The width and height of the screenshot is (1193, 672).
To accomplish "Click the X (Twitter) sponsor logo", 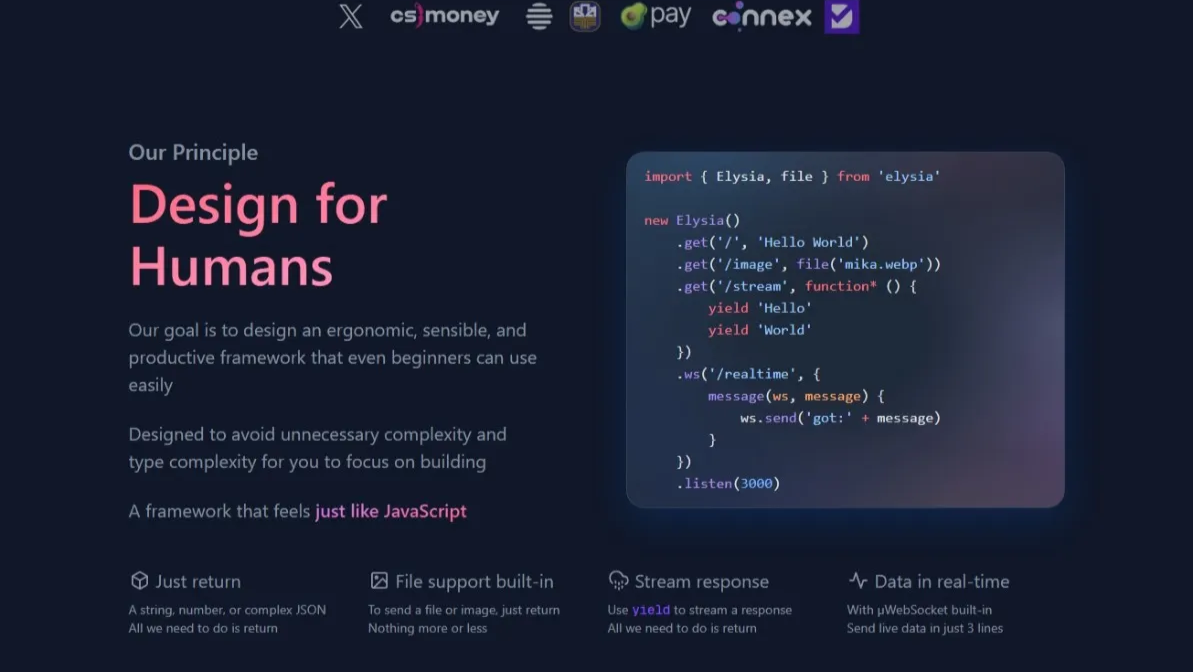I will pos(351,16).
